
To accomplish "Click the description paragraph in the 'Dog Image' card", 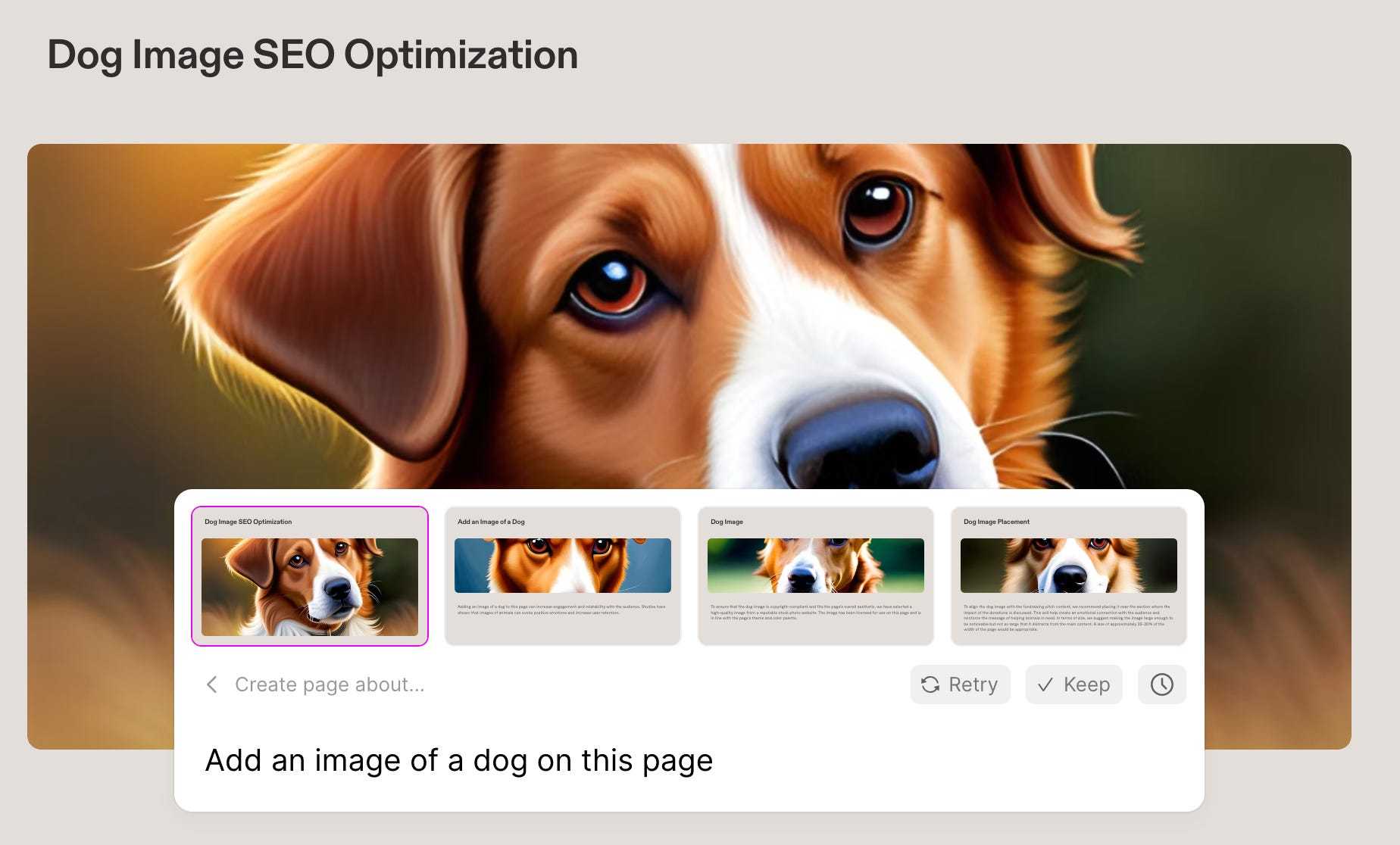I will click(815, 613).
